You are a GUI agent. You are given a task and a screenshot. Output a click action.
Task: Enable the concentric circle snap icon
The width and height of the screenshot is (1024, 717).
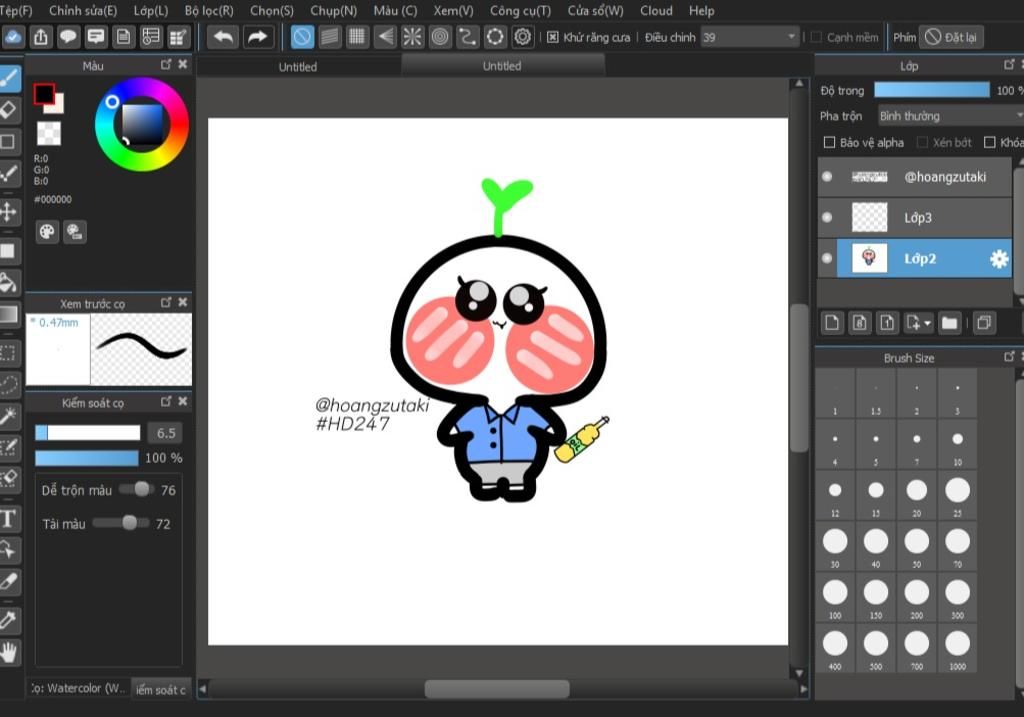(440, 37)
